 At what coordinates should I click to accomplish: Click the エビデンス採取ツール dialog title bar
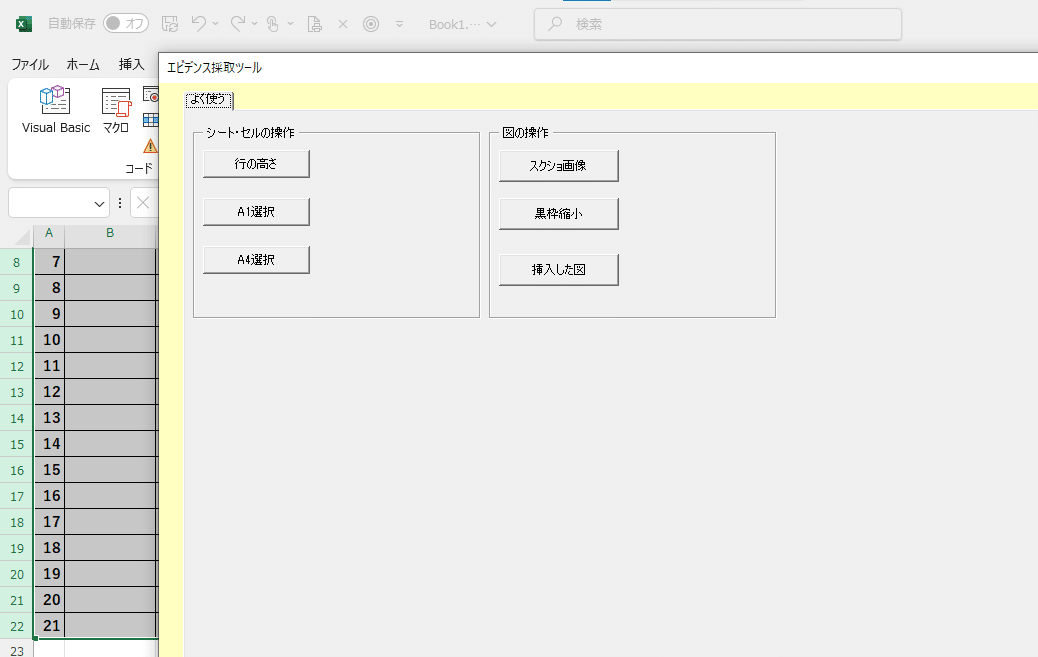[x=598, y=68]
